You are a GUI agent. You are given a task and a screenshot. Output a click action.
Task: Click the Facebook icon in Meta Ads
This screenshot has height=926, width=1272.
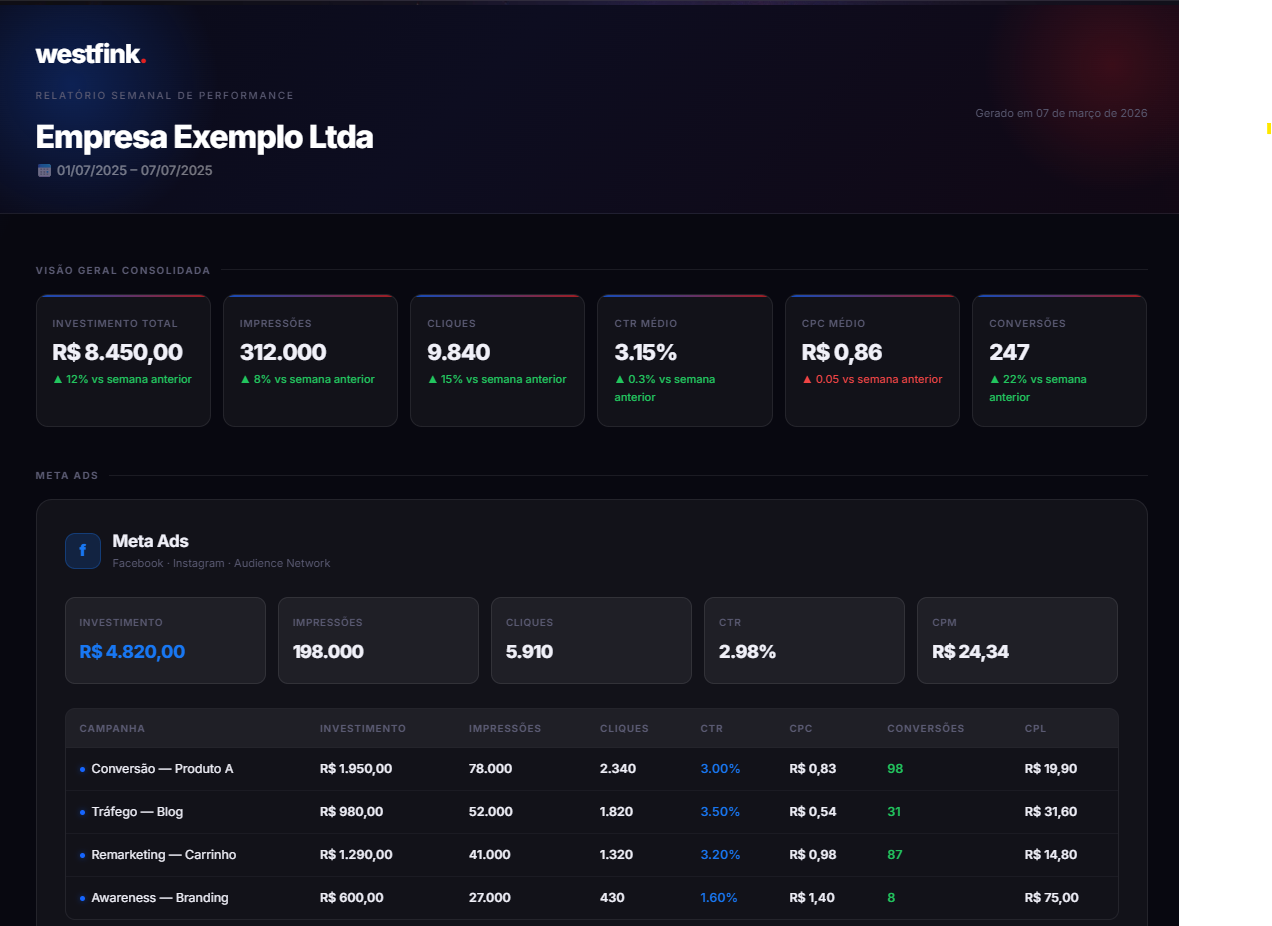coord(83,550)
